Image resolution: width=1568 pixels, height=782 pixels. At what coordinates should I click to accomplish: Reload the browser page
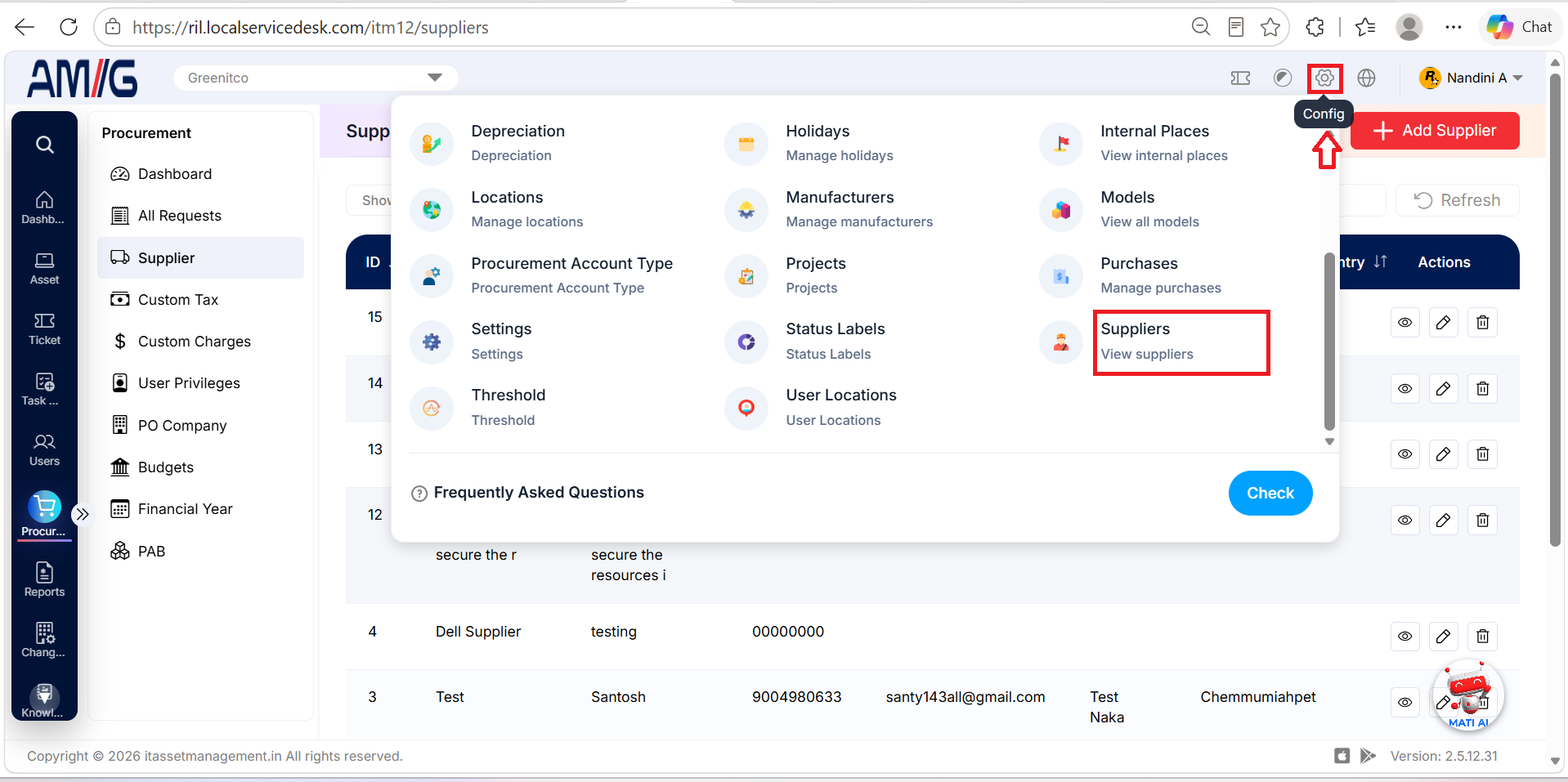(x=69, y=27)
